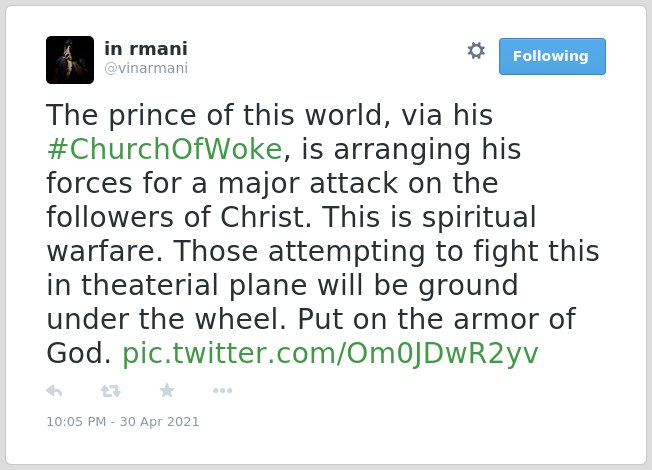
Task: Open the 10:05 PM - 30 Apr 2021 timestamp
Action: [x=123, y=421]
